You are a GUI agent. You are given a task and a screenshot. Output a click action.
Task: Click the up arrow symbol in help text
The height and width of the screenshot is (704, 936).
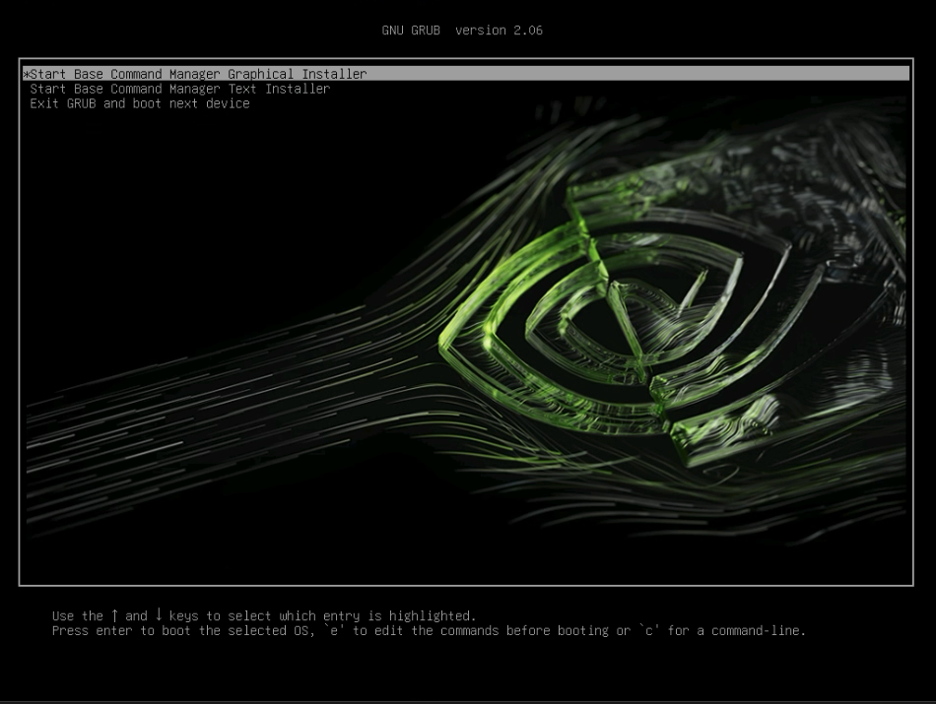click(x=114, y=616)
